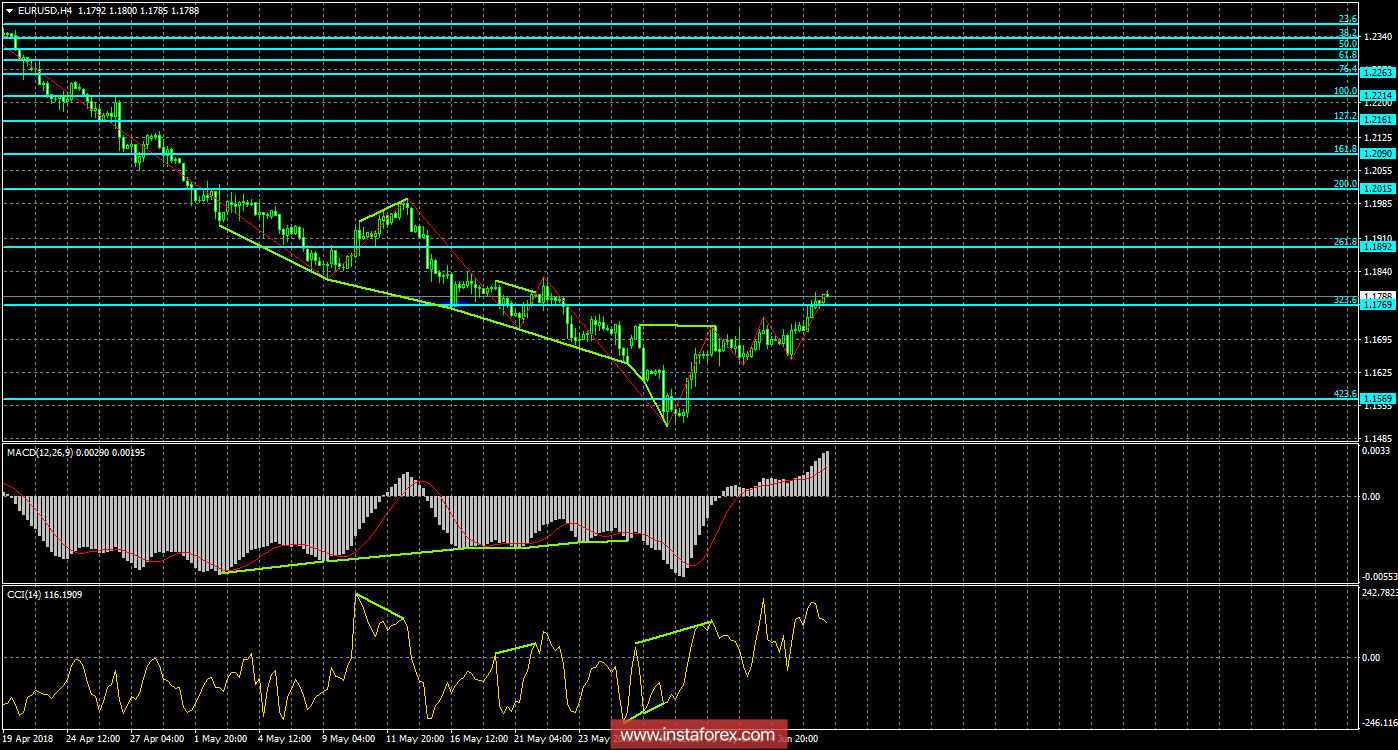This screenshot has height=750, width=1398.
Task: Click the 38.2 Fibonacci level label
Action: (x=1347, y=33)
